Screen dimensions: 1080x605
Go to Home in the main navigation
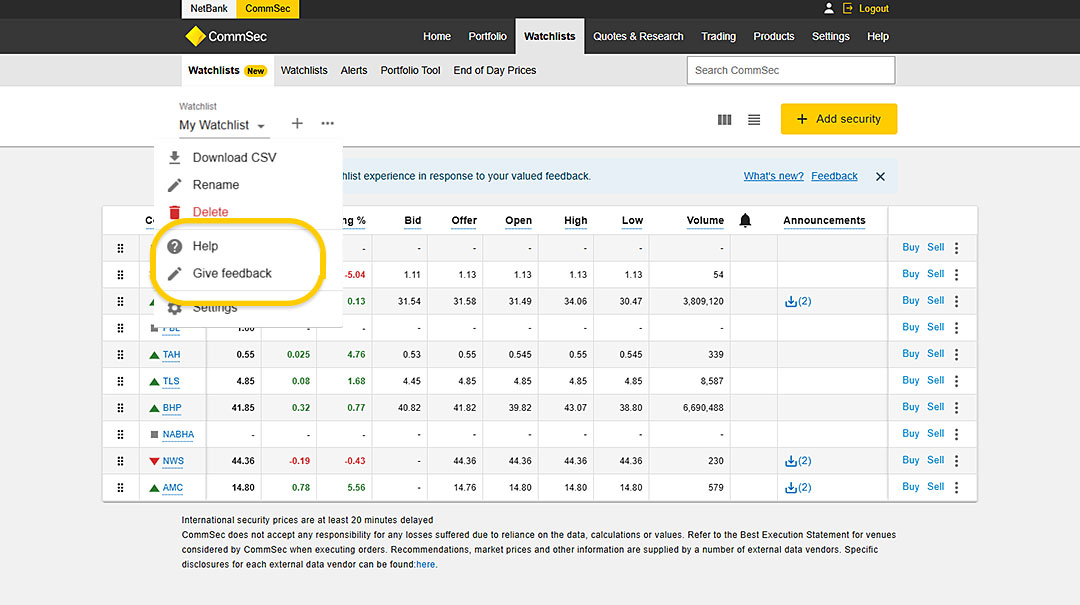click(437, 37)
